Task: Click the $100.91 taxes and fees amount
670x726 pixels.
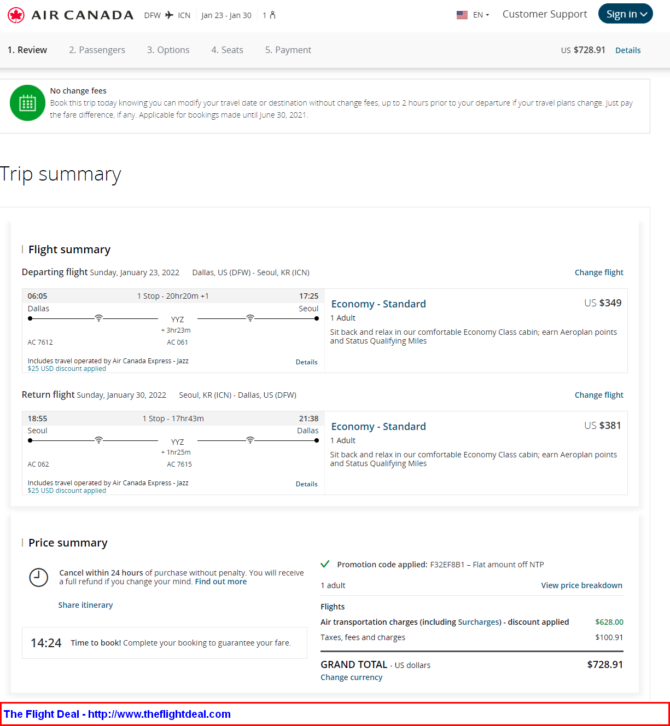Action: pos(609,637)
